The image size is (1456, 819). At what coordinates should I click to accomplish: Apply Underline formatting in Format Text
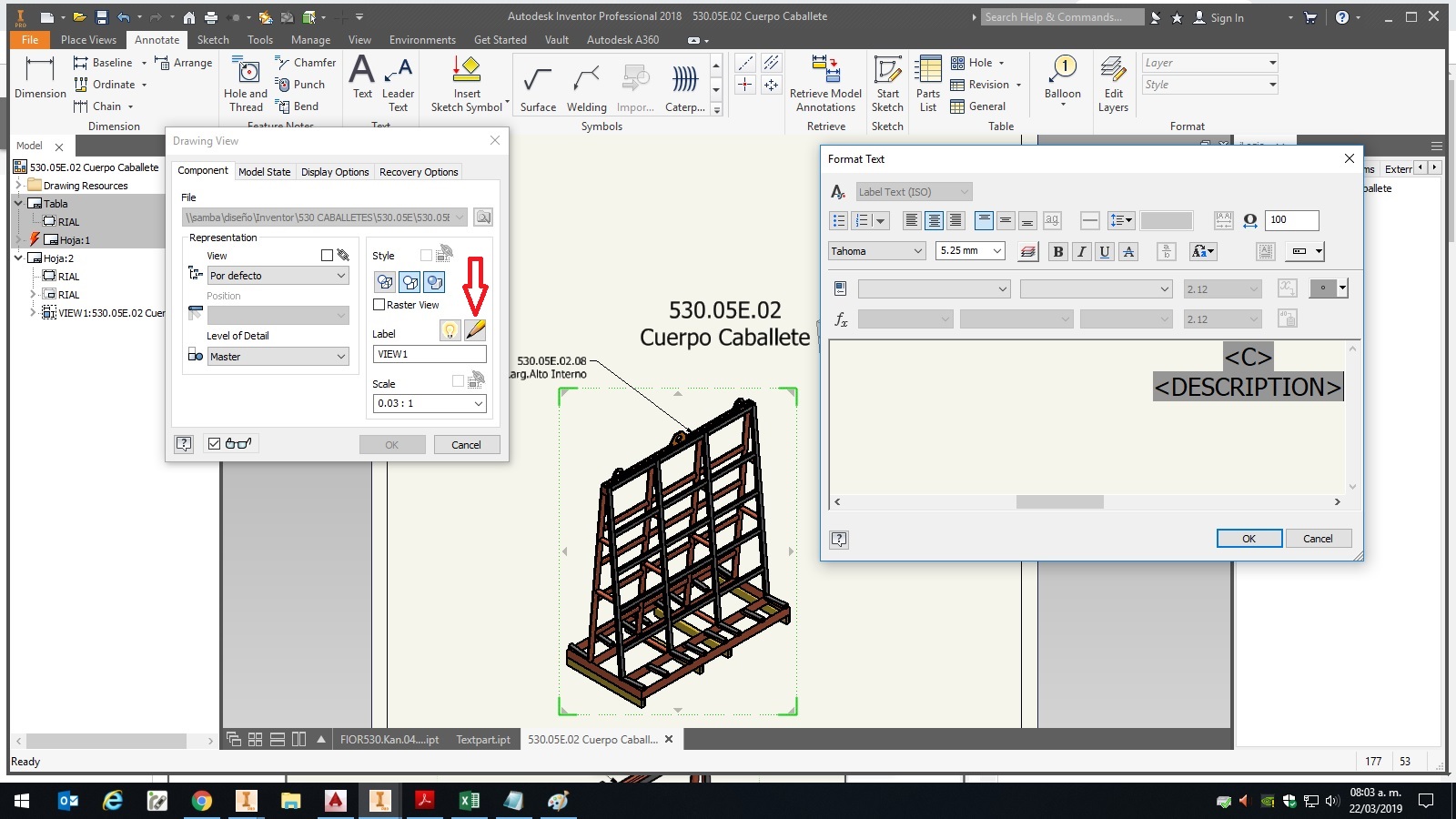coord(1104,251)
